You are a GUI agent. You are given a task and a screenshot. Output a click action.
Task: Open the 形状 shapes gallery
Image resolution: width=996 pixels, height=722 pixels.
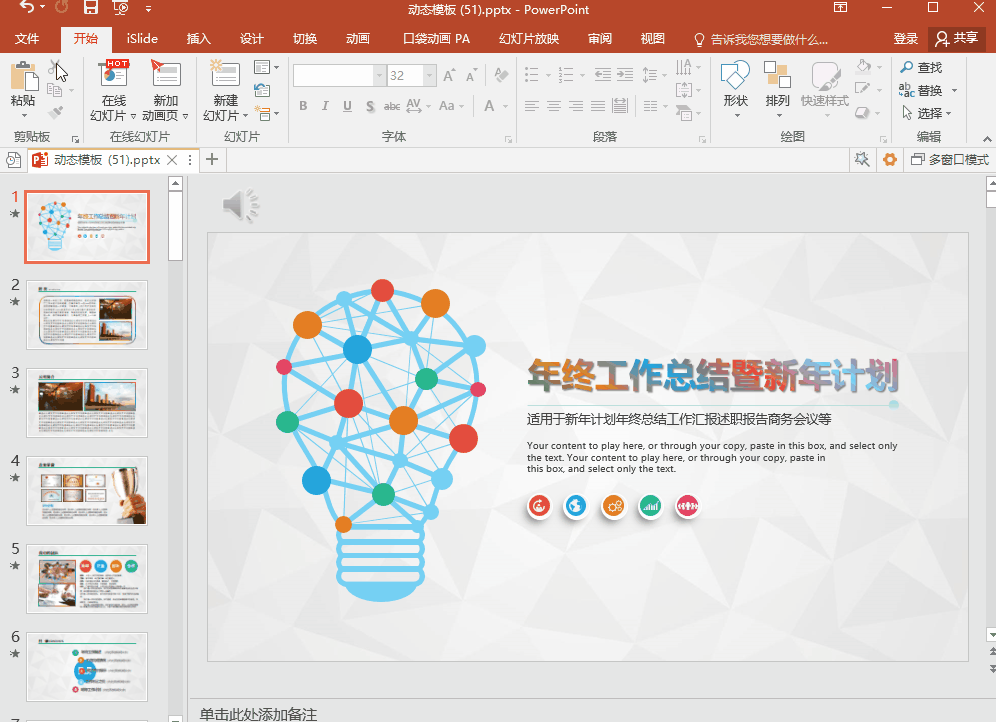[735, 76]
